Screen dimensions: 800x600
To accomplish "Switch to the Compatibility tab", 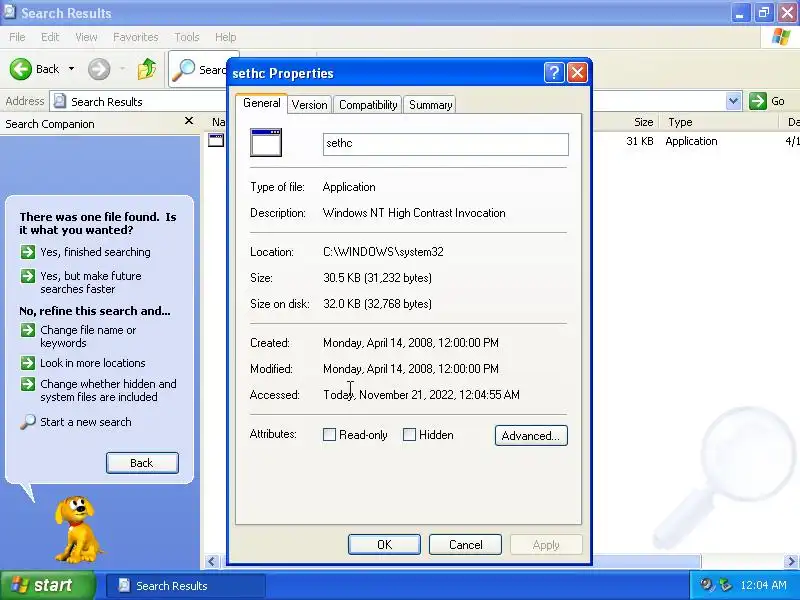I will 368,105.
